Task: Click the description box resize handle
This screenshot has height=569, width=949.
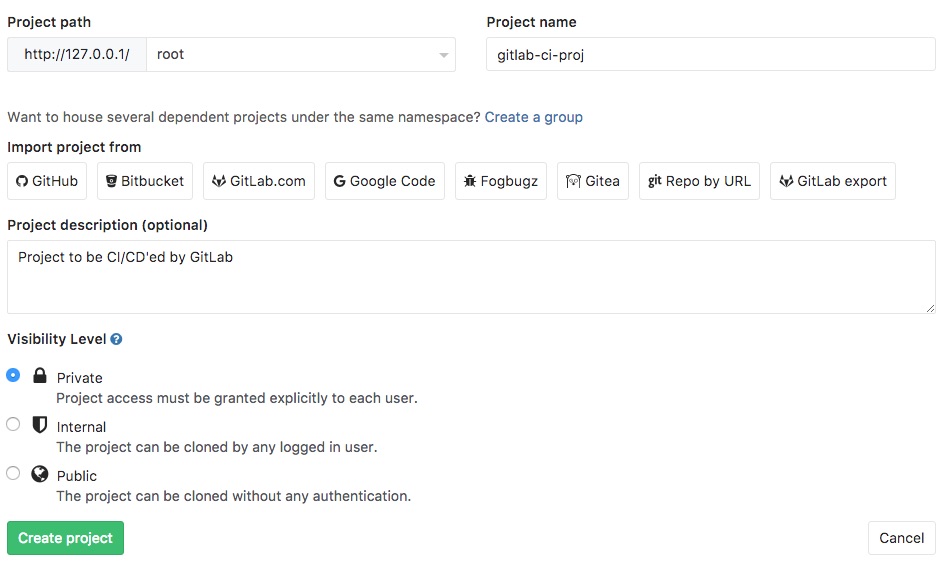Action: pos(930,308)
